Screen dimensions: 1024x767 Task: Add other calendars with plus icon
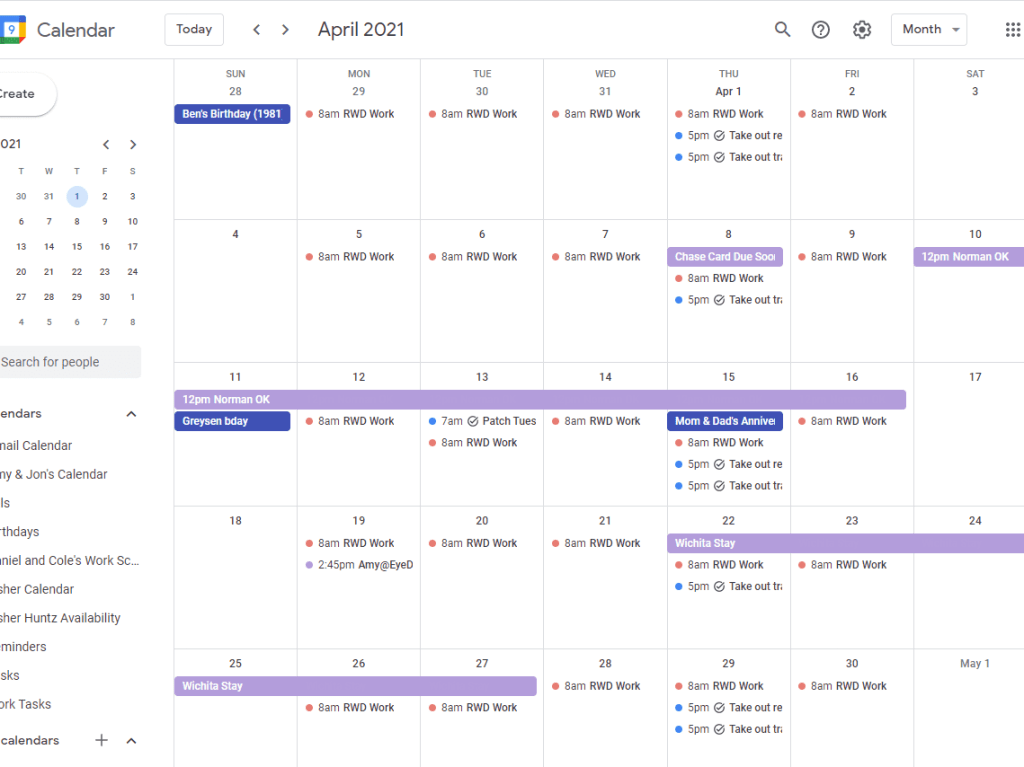click(101, 741)
